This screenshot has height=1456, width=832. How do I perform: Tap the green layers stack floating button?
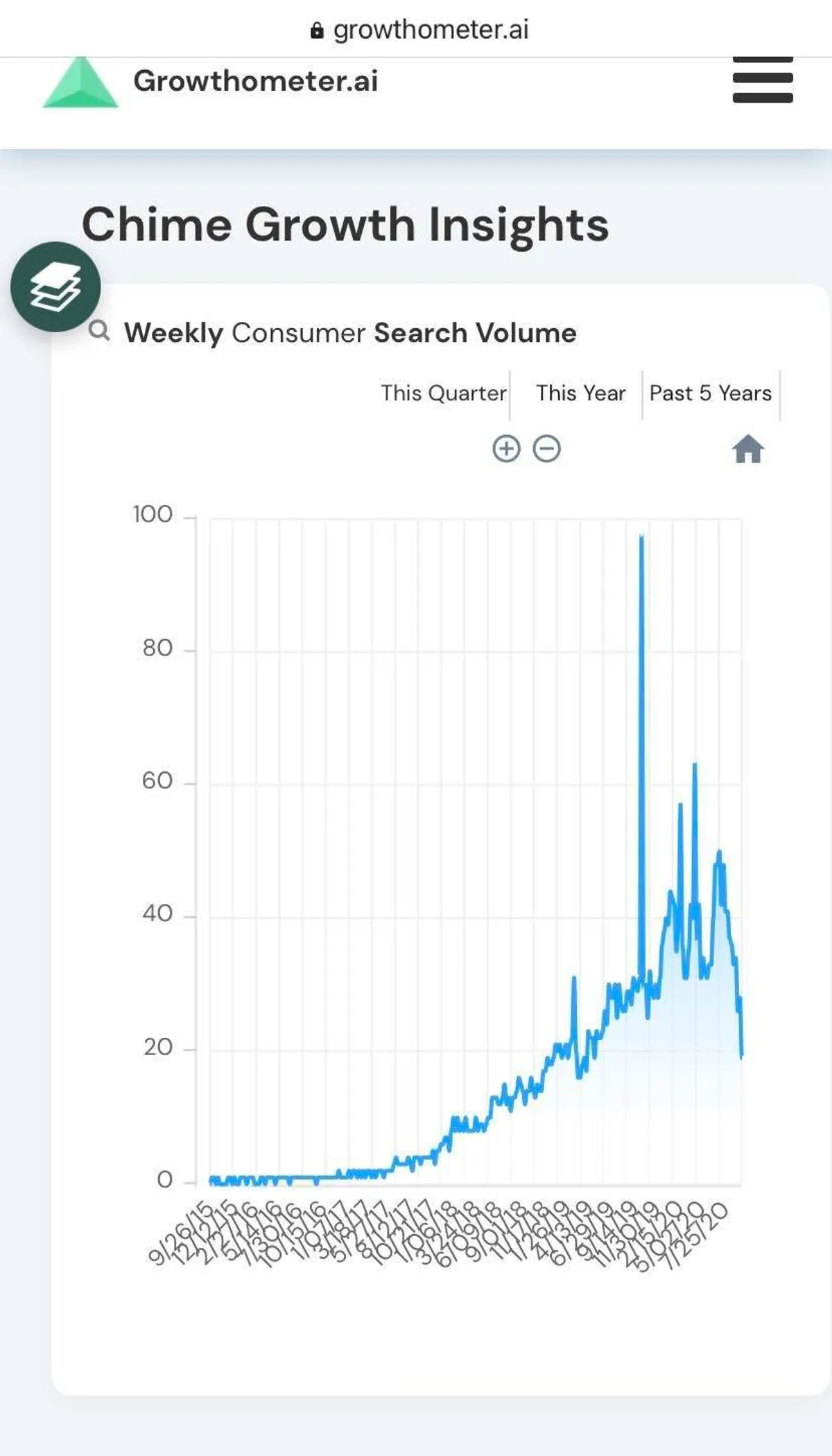pos(55,286)
